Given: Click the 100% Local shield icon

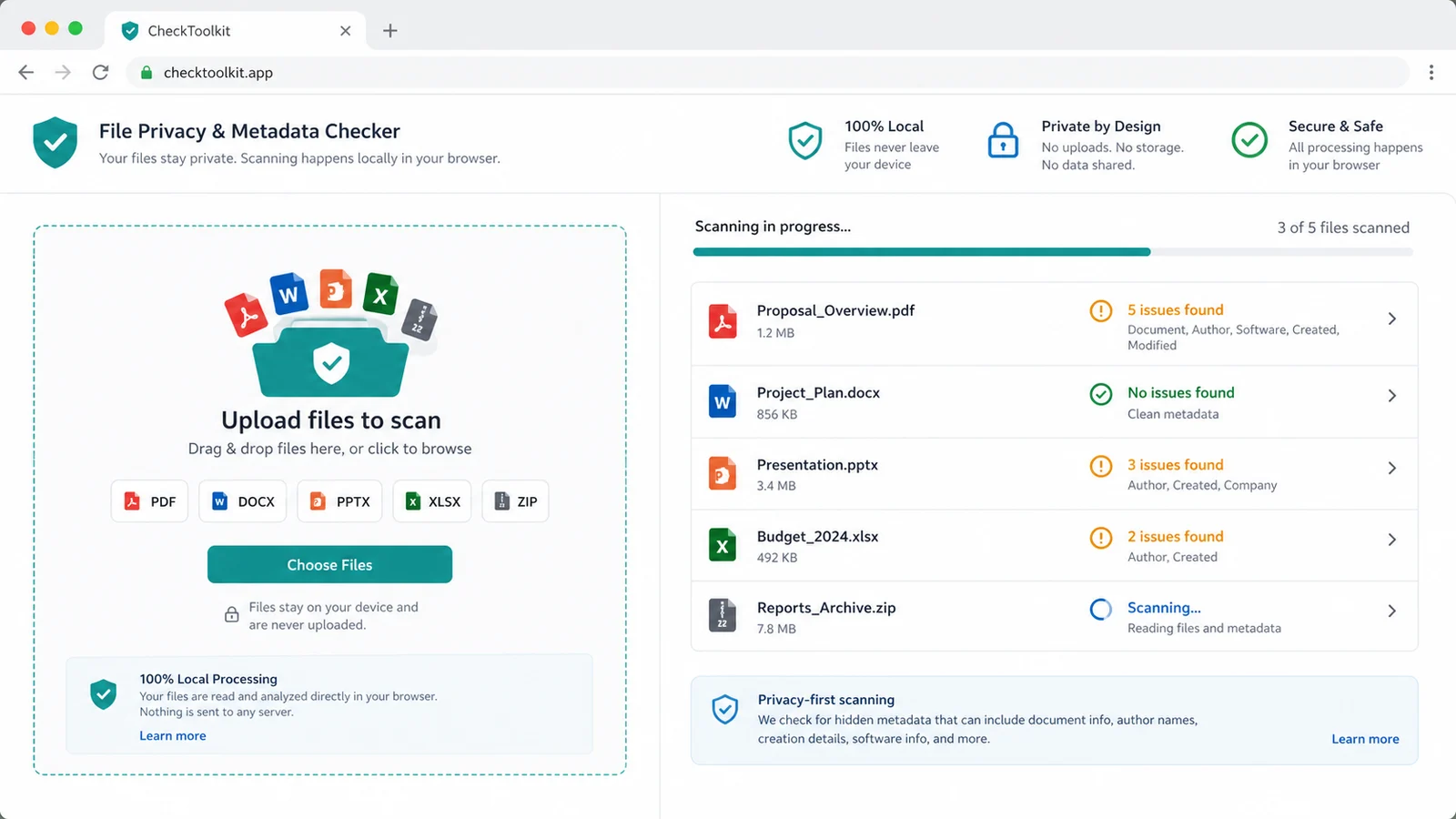Looking at the screenshot, I should (x=805, y=141).
